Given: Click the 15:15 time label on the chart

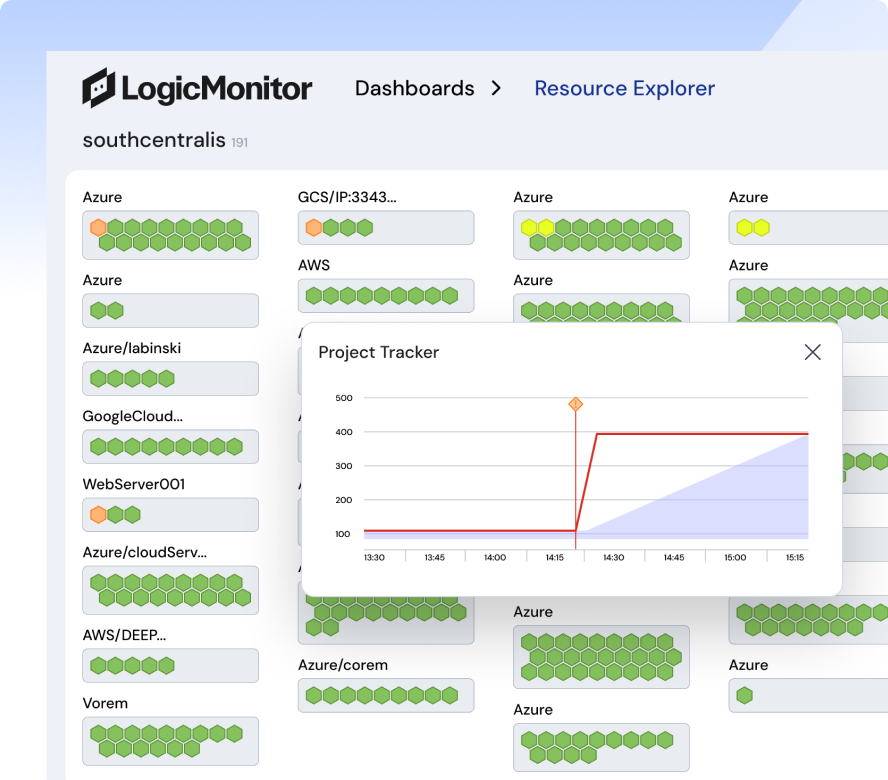Looking at the screenshot, I should tap(795, 557).
